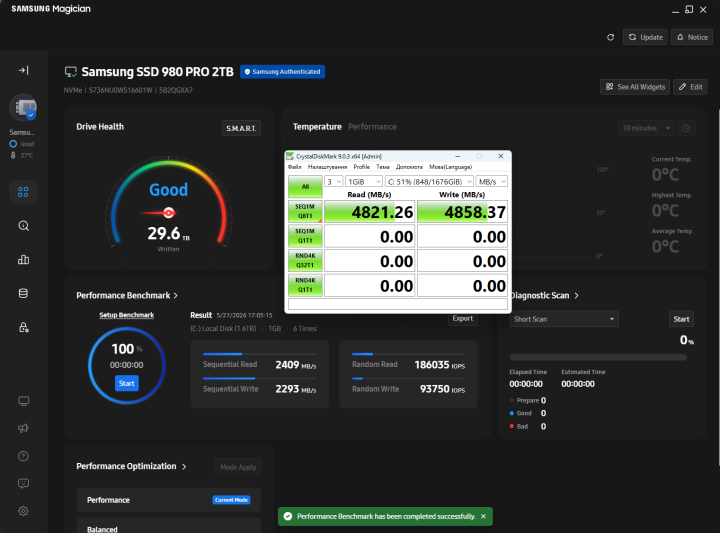Expand the Performance Optimization section chevron

(x=184, y=466)
